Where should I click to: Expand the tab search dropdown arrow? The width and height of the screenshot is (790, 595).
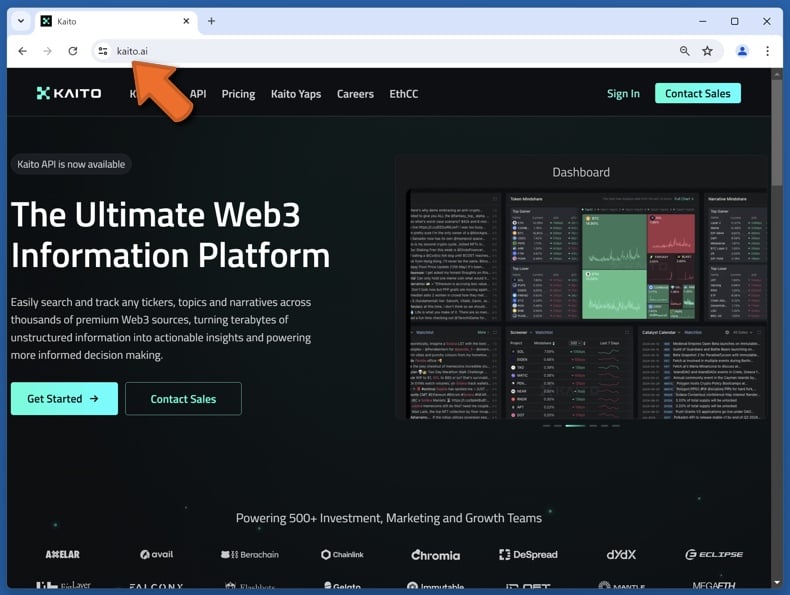click(x=21, y=21)
